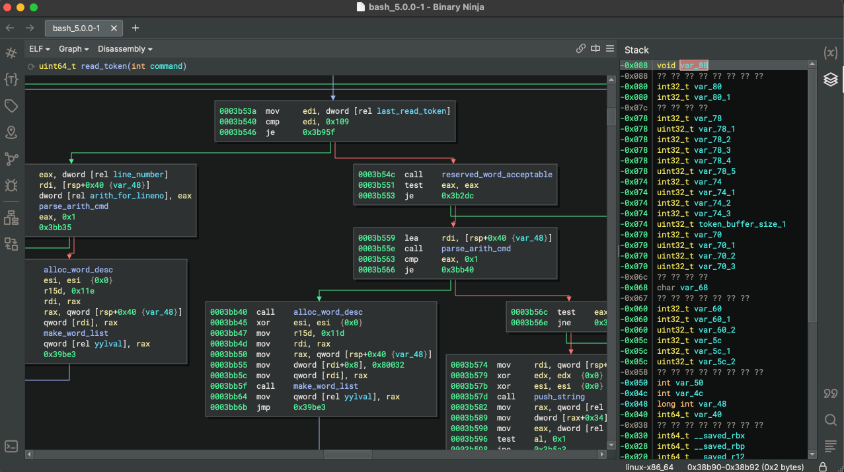
Task: Toggle the console terminal icon at bottom left
Action: 11,446
